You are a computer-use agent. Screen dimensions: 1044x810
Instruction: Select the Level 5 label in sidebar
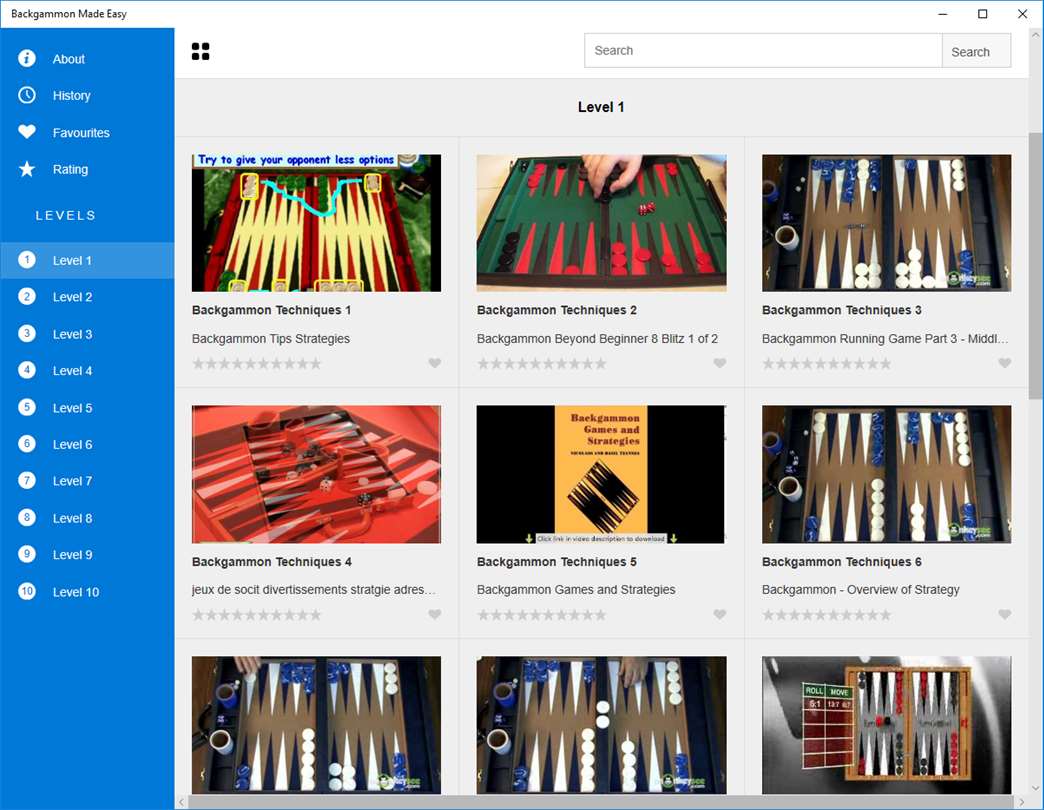[x=73, y=408]
